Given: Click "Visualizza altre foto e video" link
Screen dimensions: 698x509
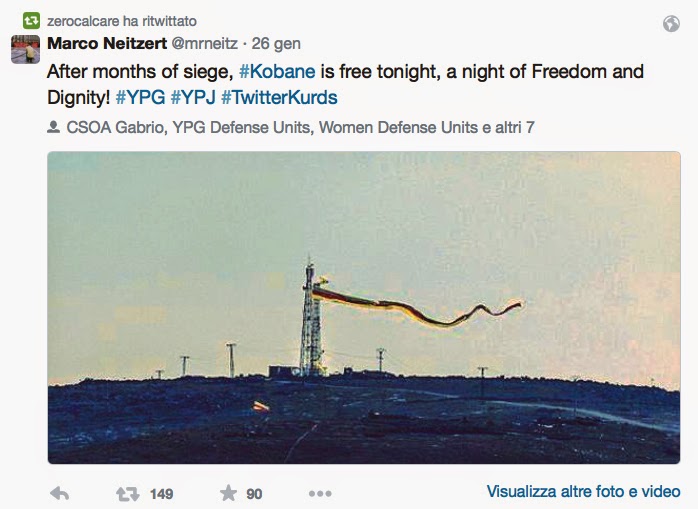Looking at the screenshot, I should point(584,492).
